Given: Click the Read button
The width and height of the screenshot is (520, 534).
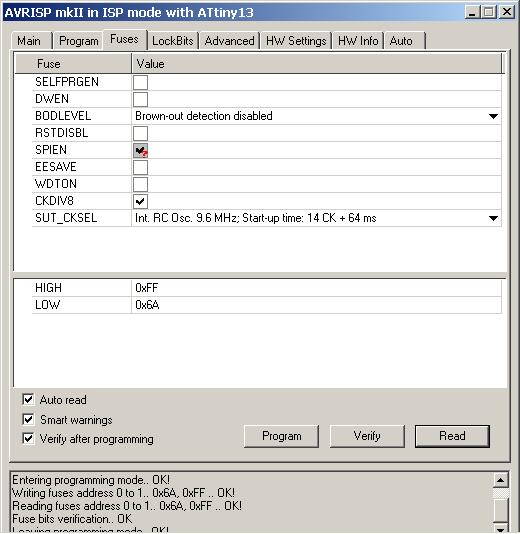Looking at the screenshot, I should [x=452, y=436].
